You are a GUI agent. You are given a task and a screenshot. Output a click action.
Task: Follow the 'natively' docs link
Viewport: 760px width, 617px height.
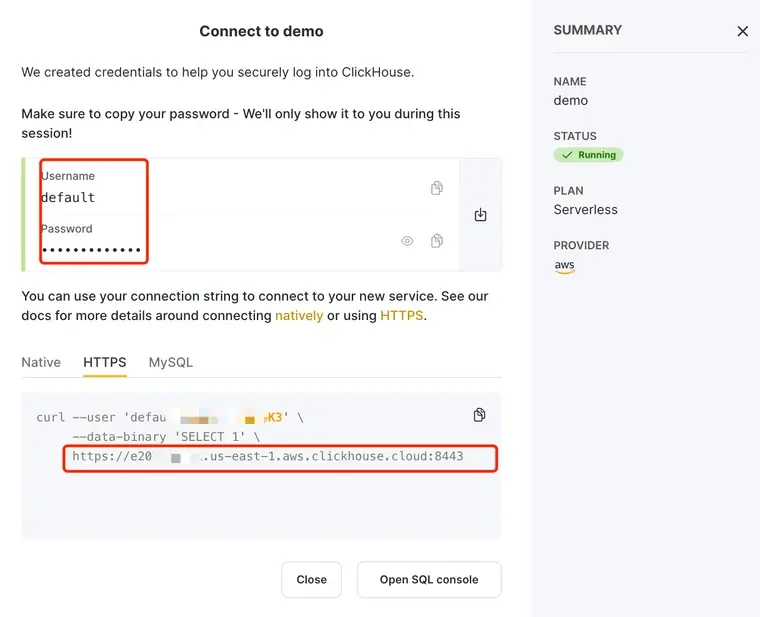click(x=299, y=315)
